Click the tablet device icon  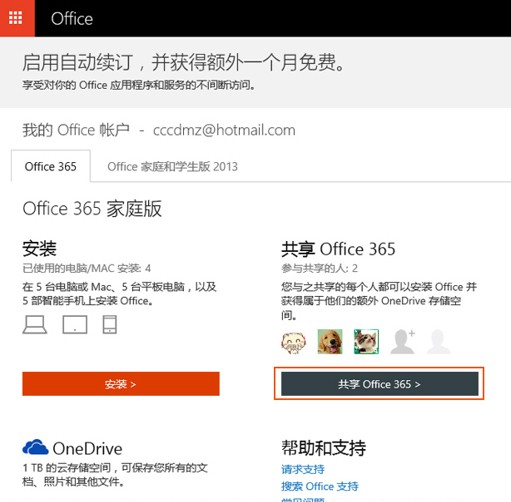pyautogui.click(x=75, y=325)
